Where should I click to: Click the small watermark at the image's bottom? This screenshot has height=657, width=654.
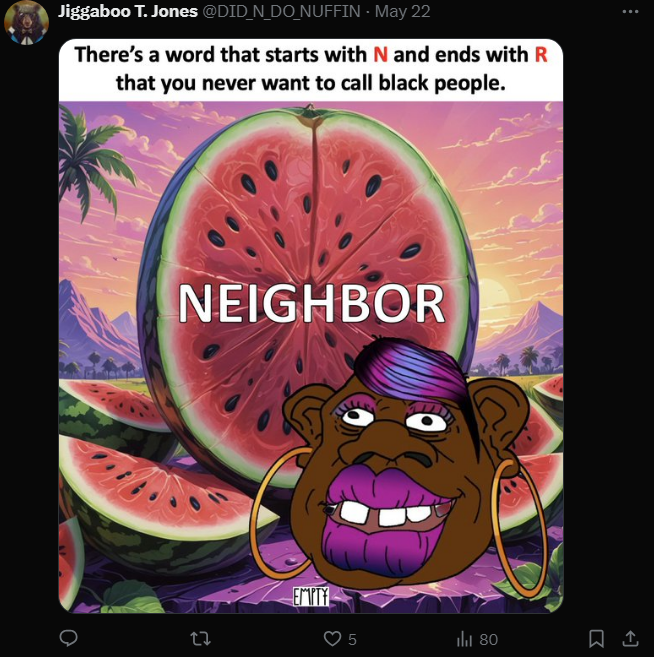(x=311, y=596)
